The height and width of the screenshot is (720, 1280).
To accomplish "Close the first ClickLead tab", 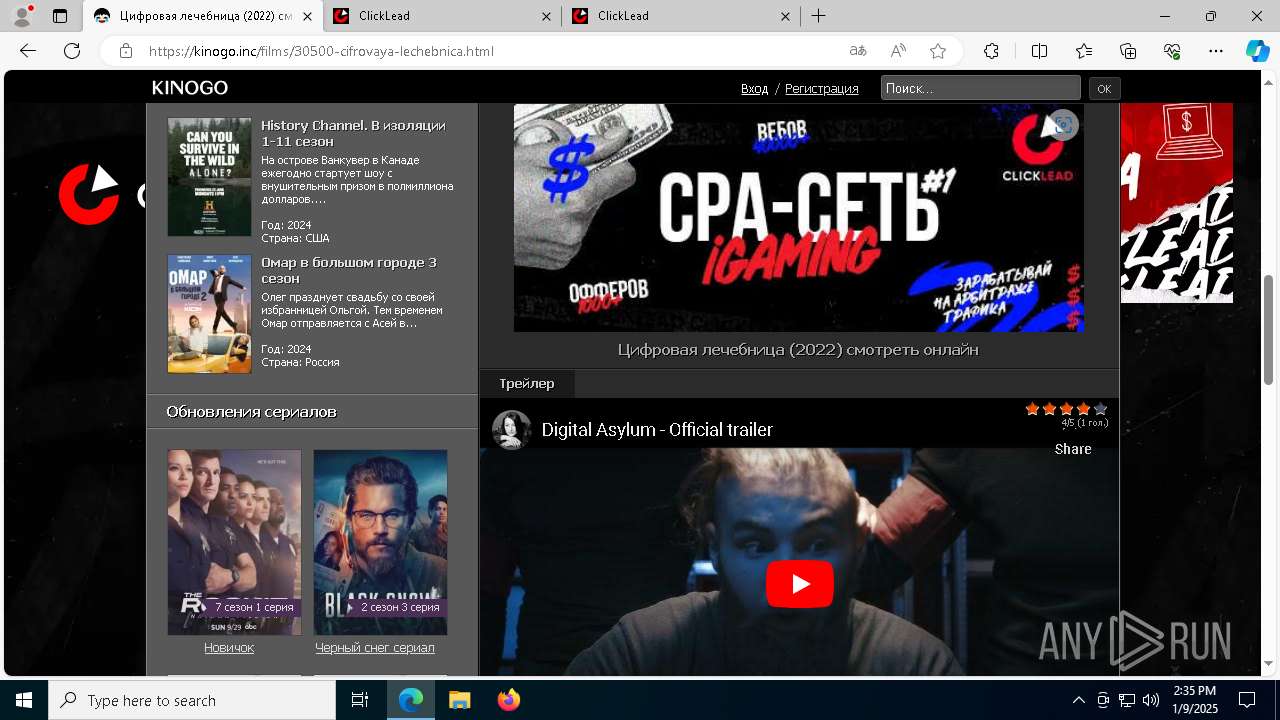I will coord(547,16).
